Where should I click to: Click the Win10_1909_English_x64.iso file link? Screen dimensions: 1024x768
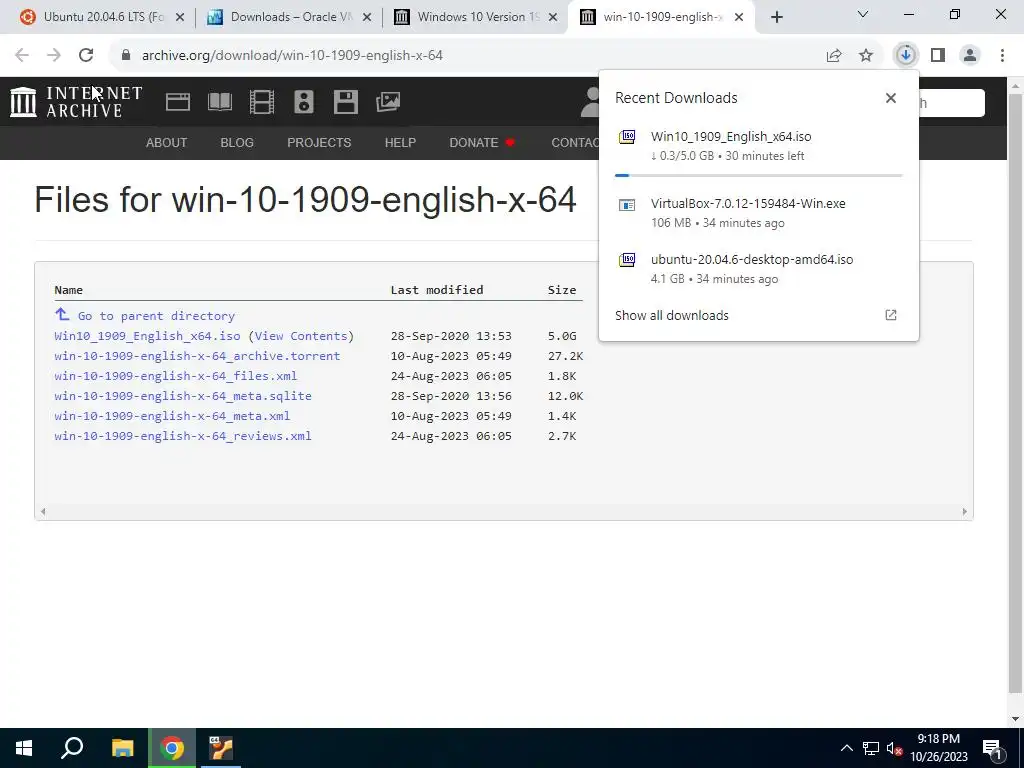[x=148, y=336]
